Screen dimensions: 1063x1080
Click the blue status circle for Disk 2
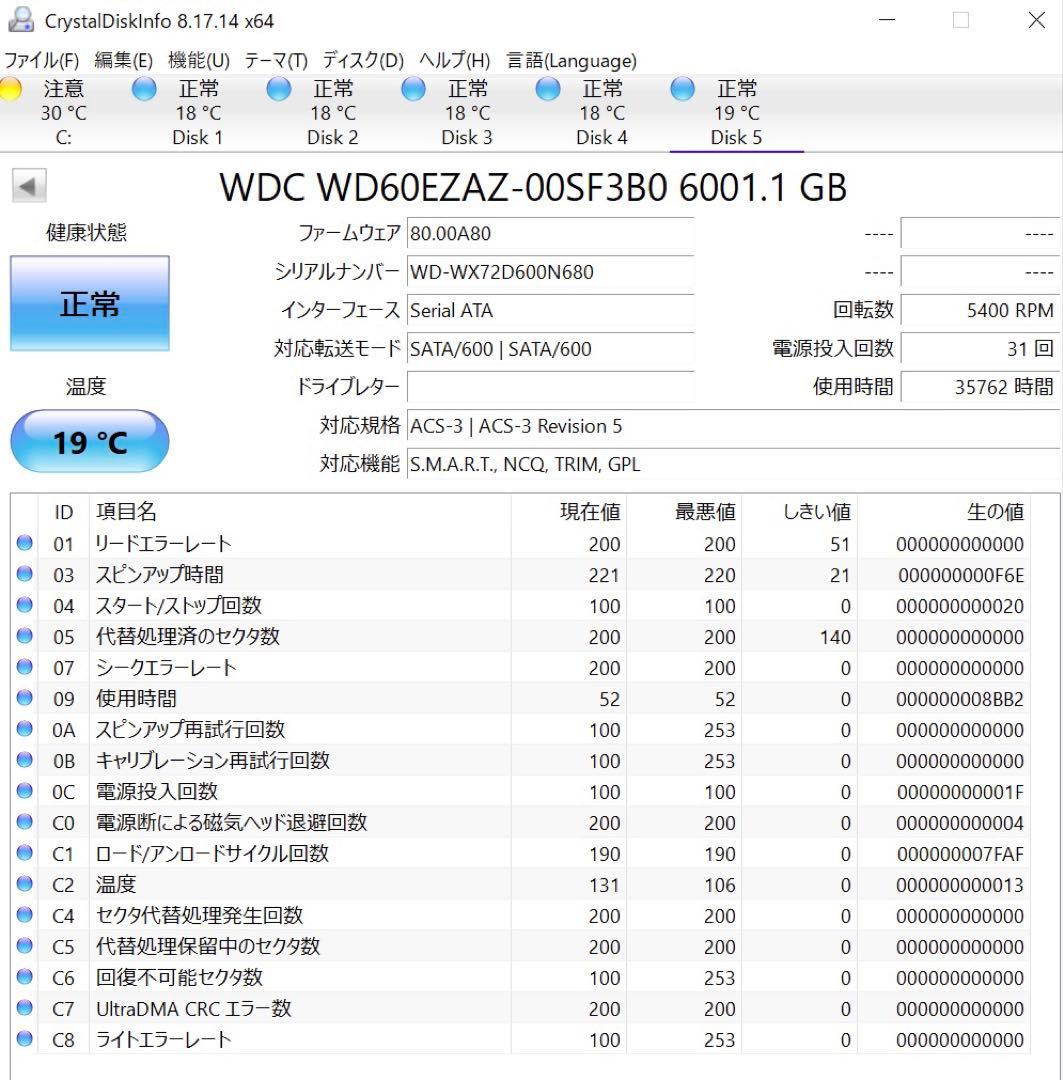(x=278, y=89)
